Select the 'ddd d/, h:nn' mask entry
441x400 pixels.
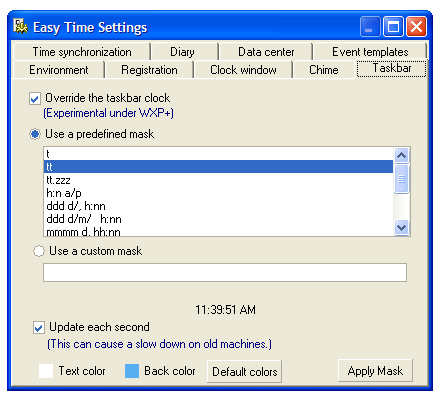coord(218,206)
